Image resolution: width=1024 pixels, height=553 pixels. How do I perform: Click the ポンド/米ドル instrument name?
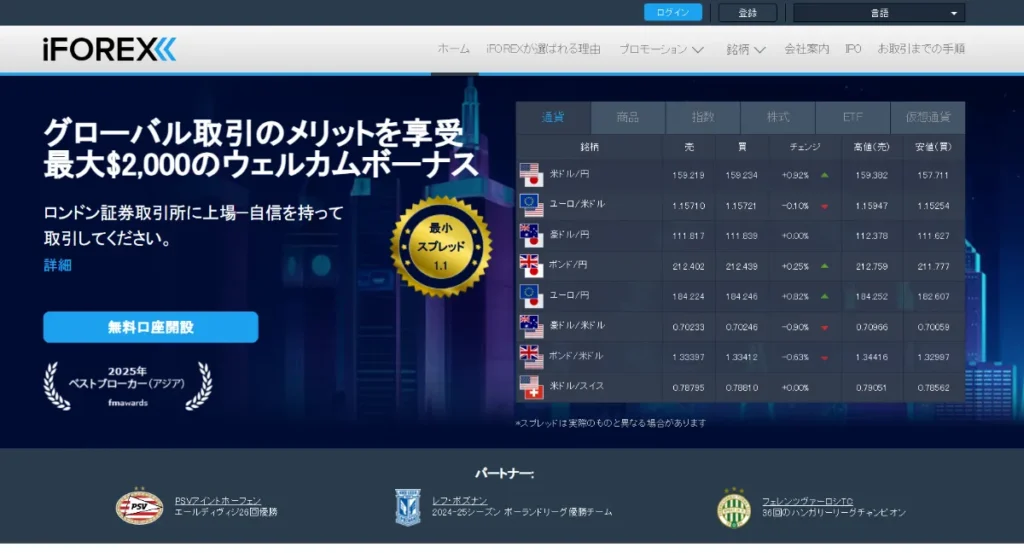[x=576, y=356]
